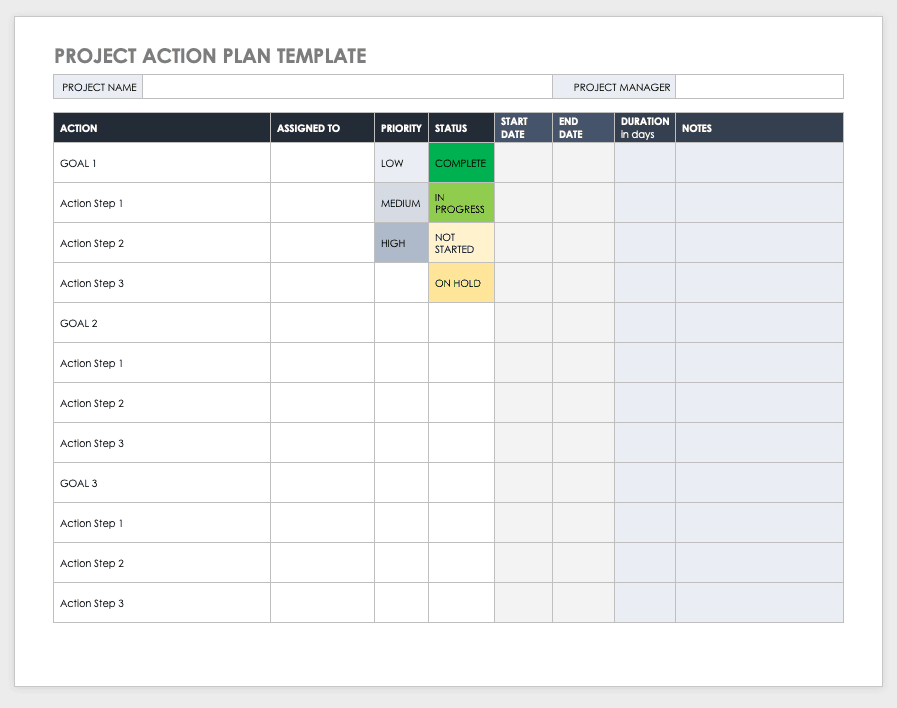Select the GOAL 1 action cell
This screenshot has height=708, width=897.
tap(161, 163)
